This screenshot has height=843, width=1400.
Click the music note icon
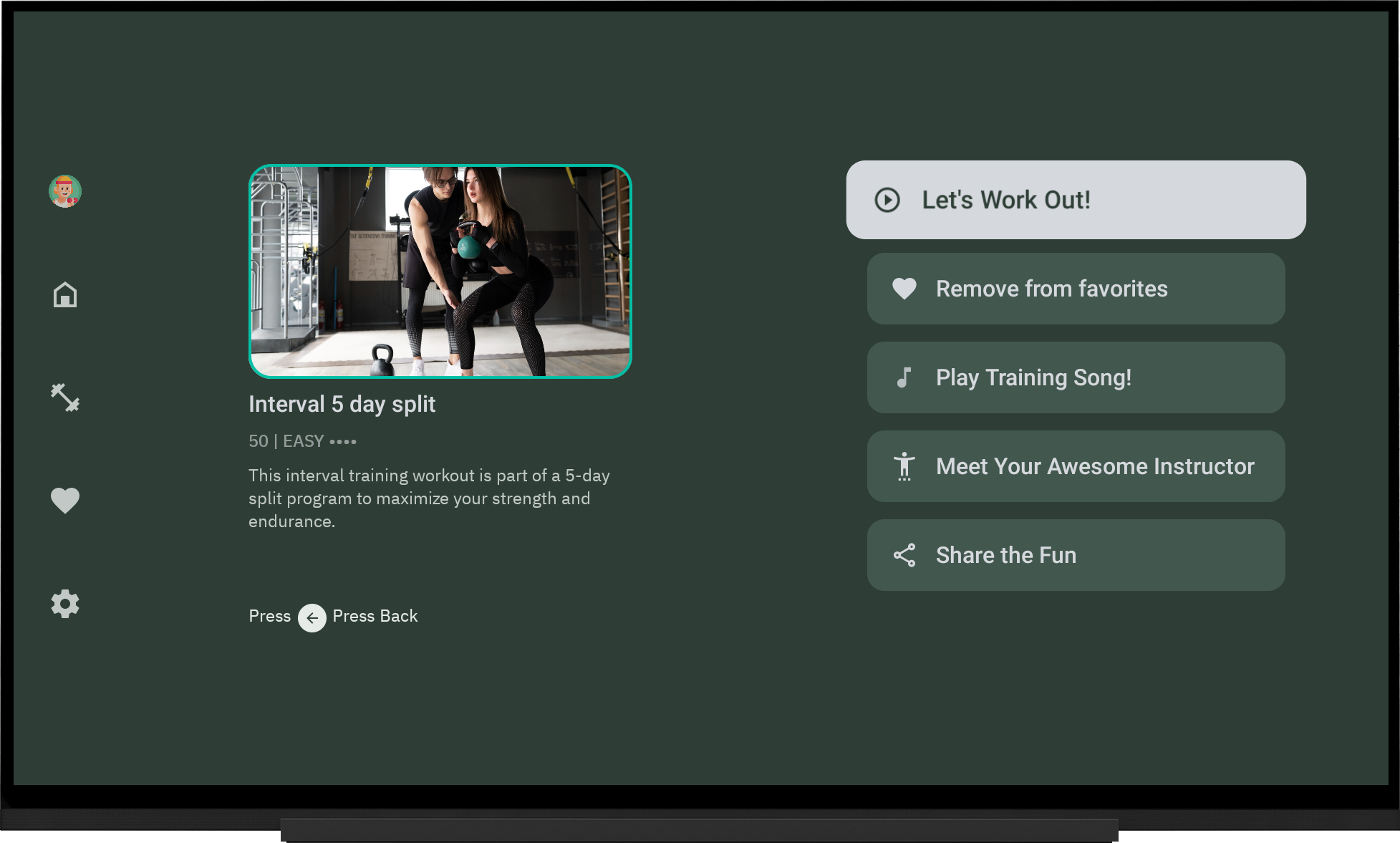click(x=904, y=377)
